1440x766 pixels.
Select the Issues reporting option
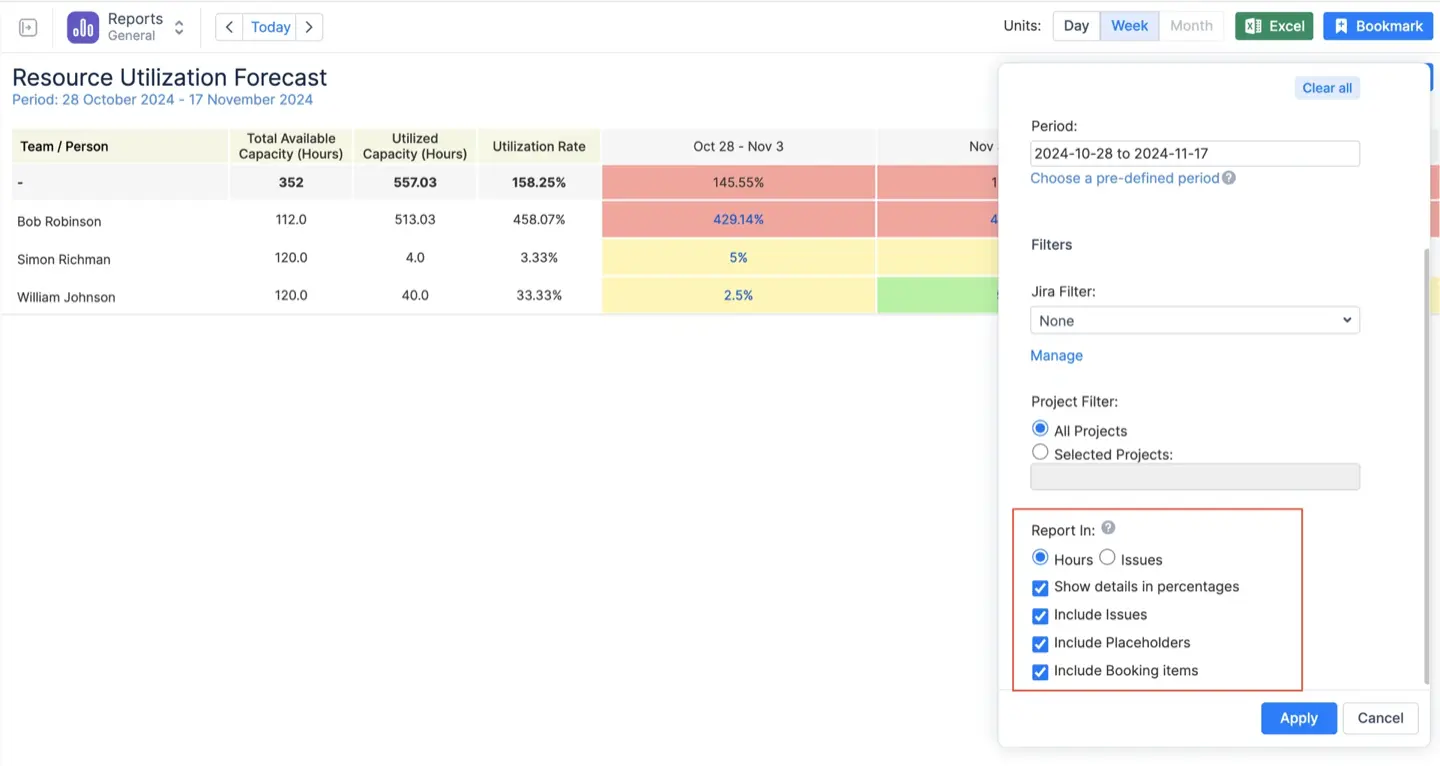coord(1107,557)
